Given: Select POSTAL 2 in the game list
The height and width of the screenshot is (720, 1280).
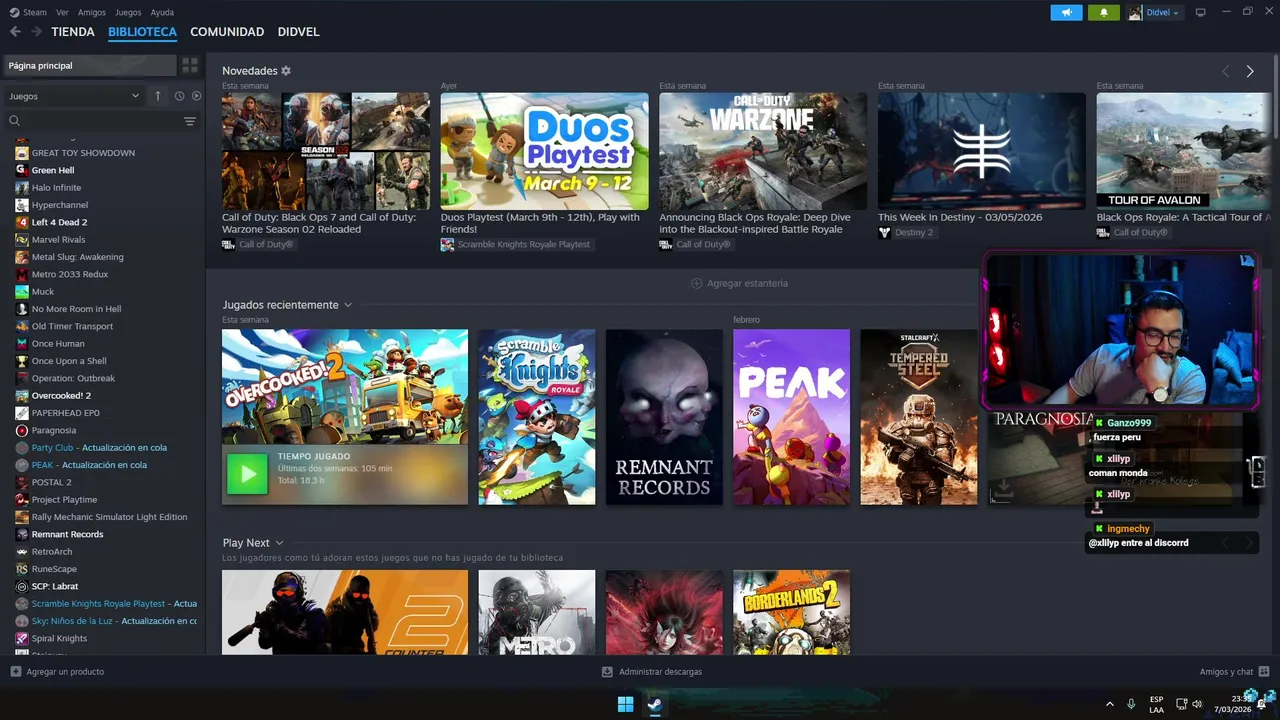Looking at the screenshot, I should (x=52, y=482).
